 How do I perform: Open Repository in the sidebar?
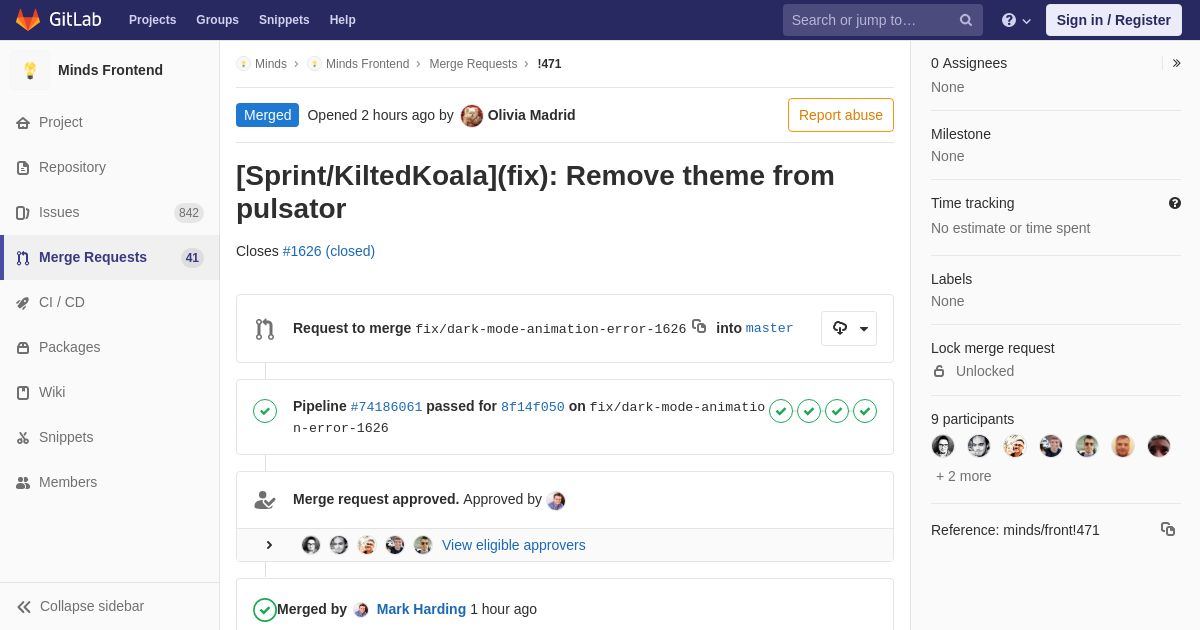click(109, 167)
